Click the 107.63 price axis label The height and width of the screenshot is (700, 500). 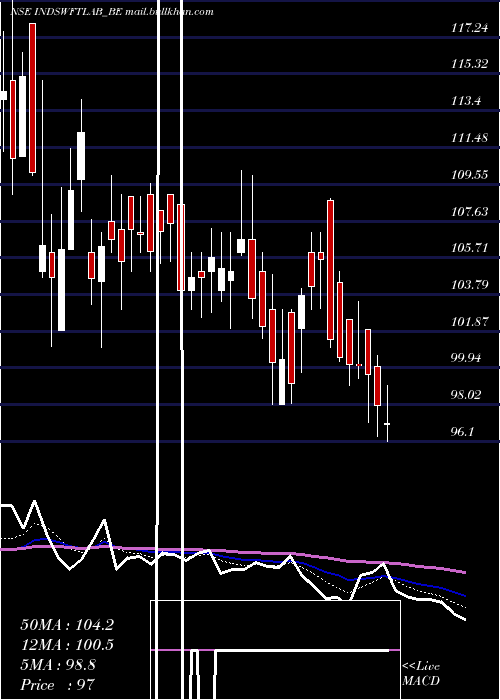pos(469,212)
